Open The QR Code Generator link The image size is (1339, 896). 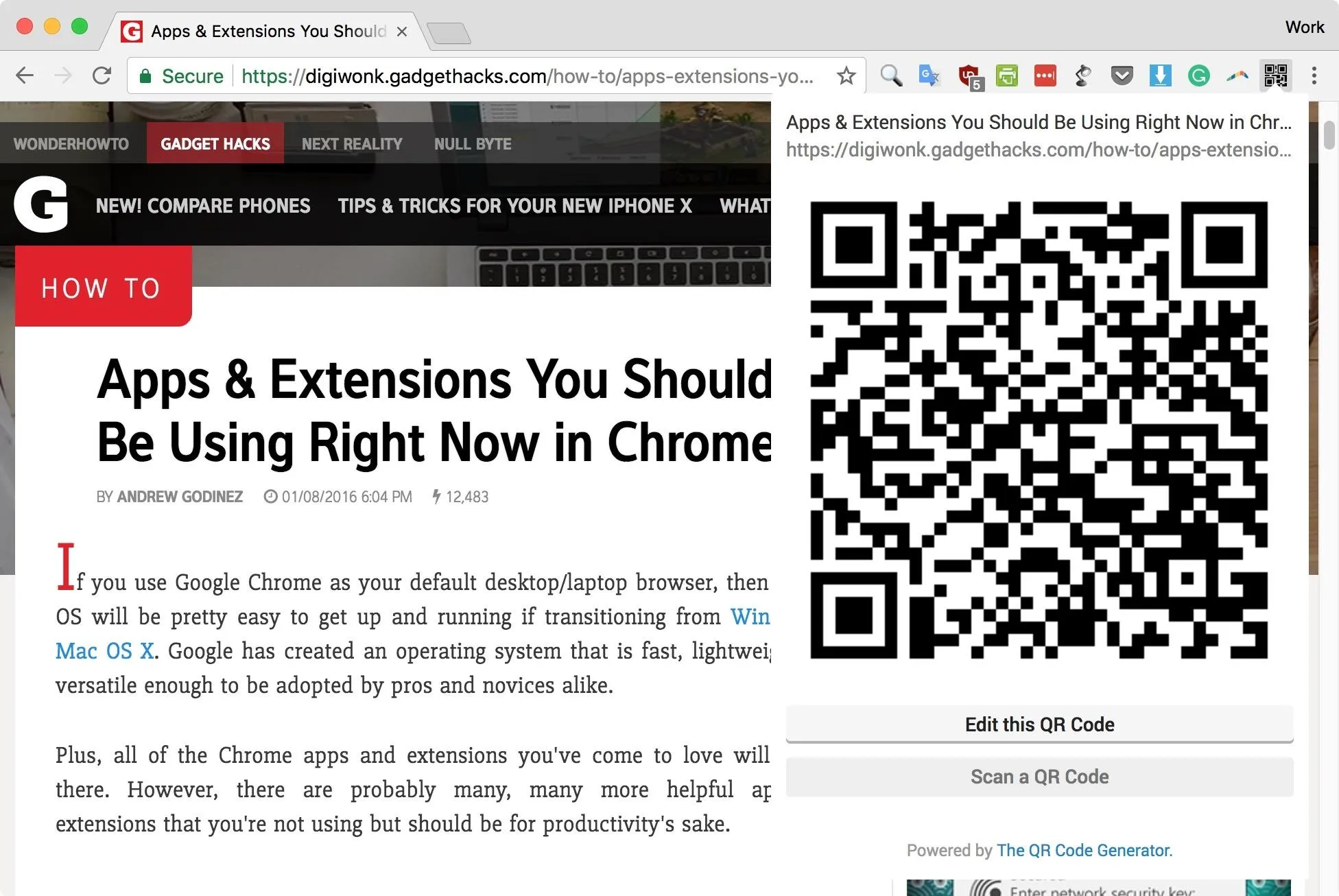pyautogui.click(x=1085, y=851)
